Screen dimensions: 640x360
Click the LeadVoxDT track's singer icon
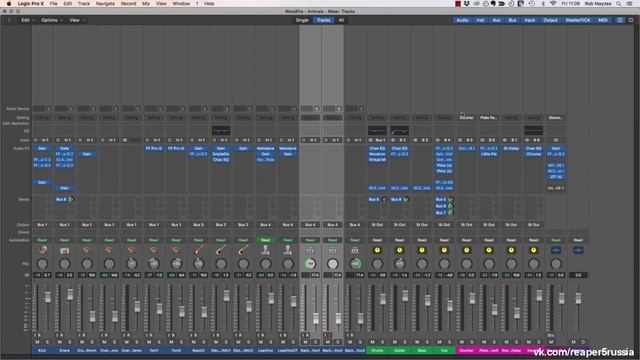pos(288,250)
